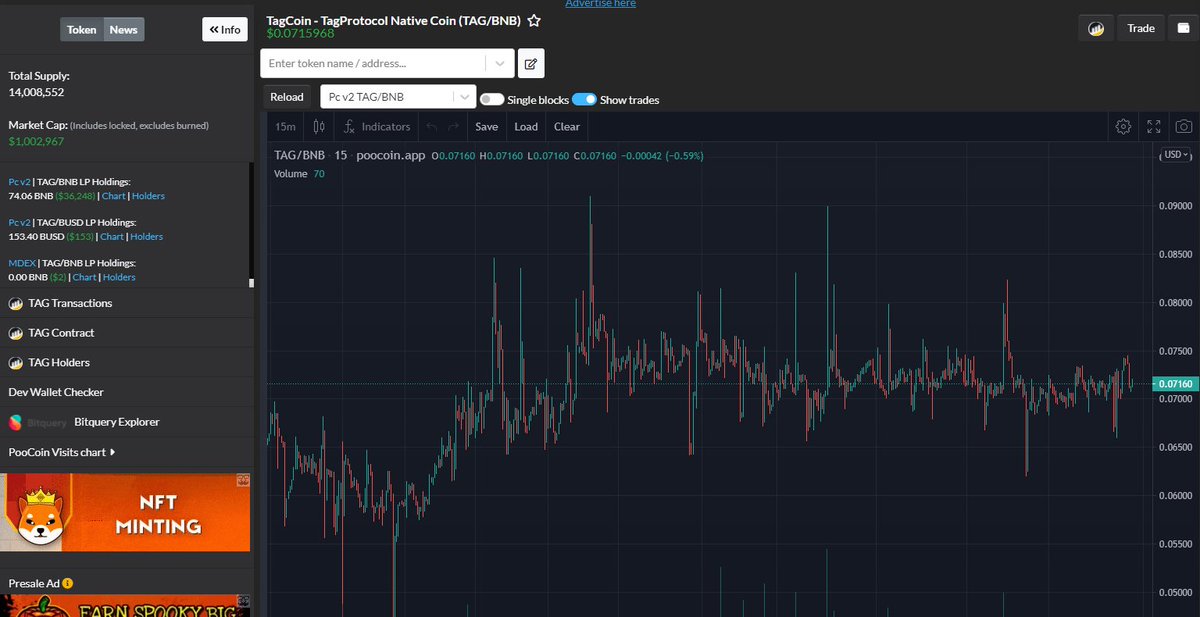Click Clear in the chart toolbar

pyautogui.click(x=567, y=127)
